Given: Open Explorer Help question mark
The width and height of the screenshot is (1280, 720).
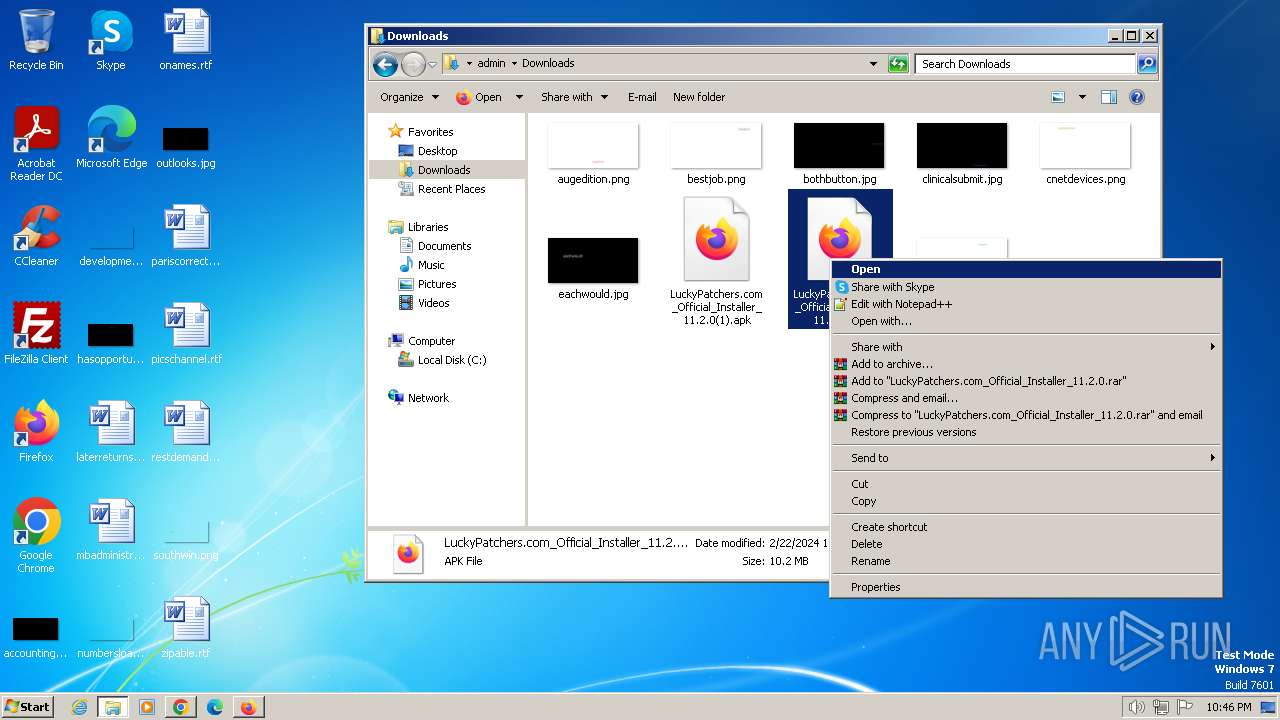Looking at the screenshot, I should (1137, 97).
